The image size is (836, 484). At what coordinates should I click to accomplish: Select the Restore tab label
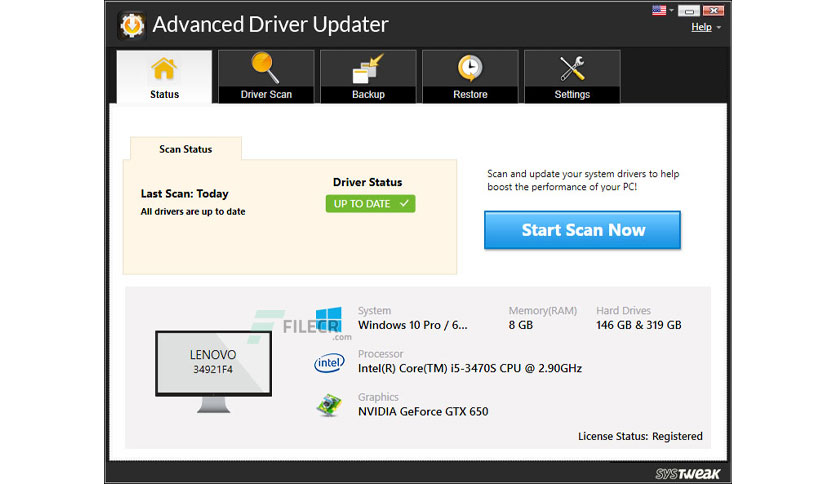coord(470,94)
